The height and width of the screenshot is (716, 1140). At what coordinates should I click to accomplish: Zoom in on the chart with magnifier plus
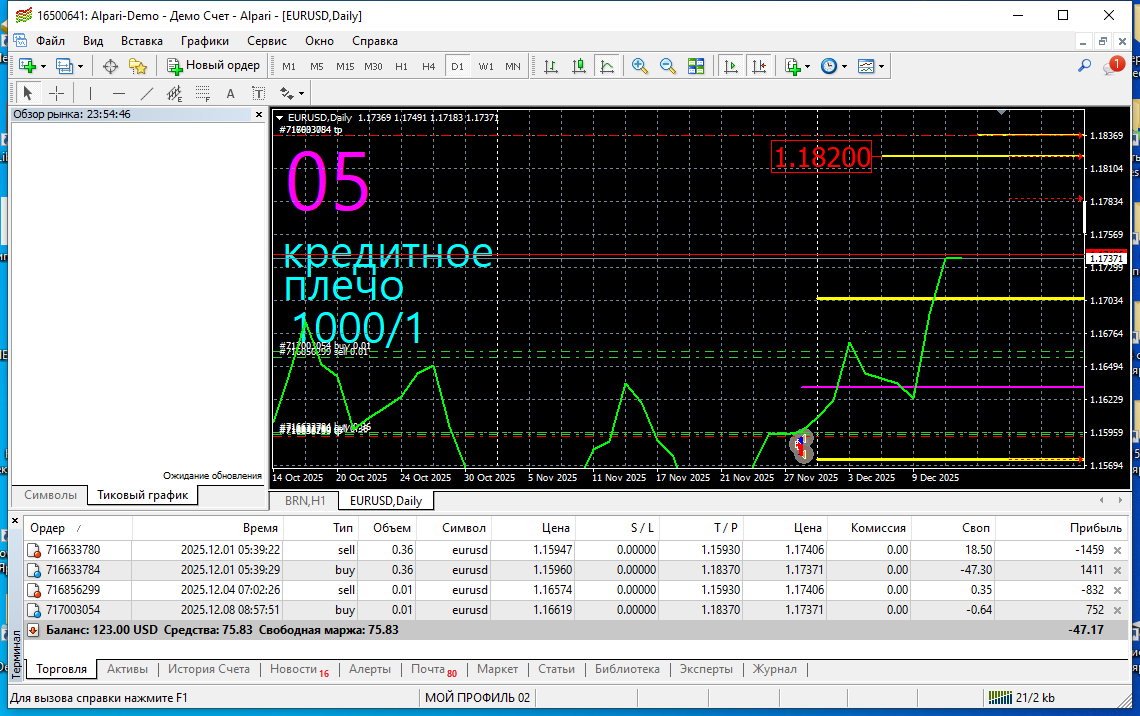coord(640,67)
